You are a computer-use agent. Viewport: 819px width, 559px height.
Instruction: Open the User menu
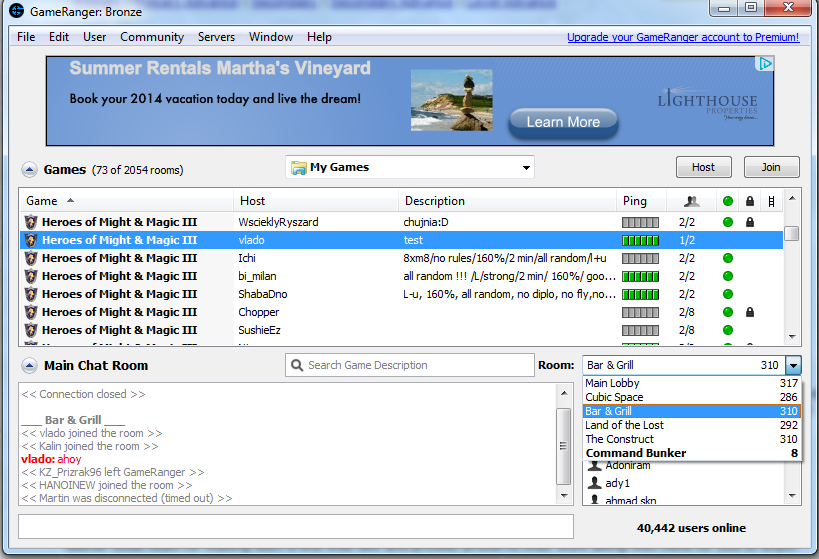coord(95,37)
